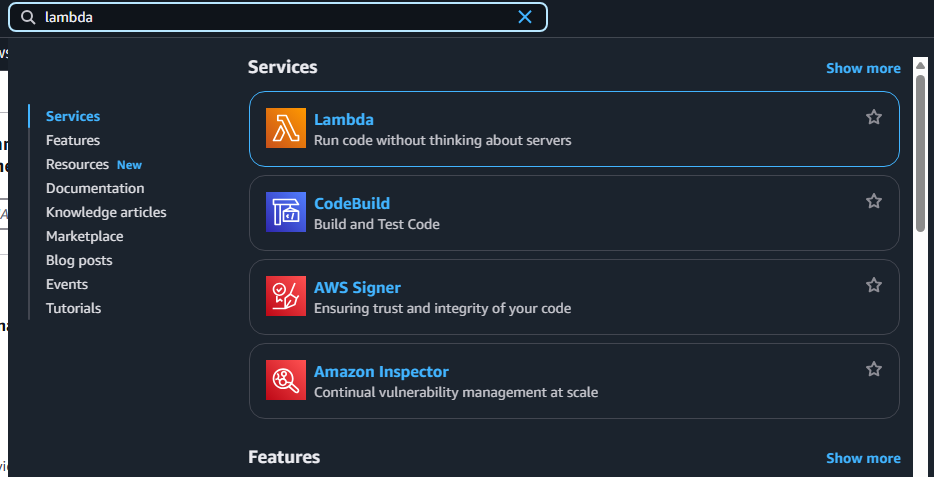Favorite Lambda with its star icon
This screenshot has height=477, width=934.
click(873, 117)
